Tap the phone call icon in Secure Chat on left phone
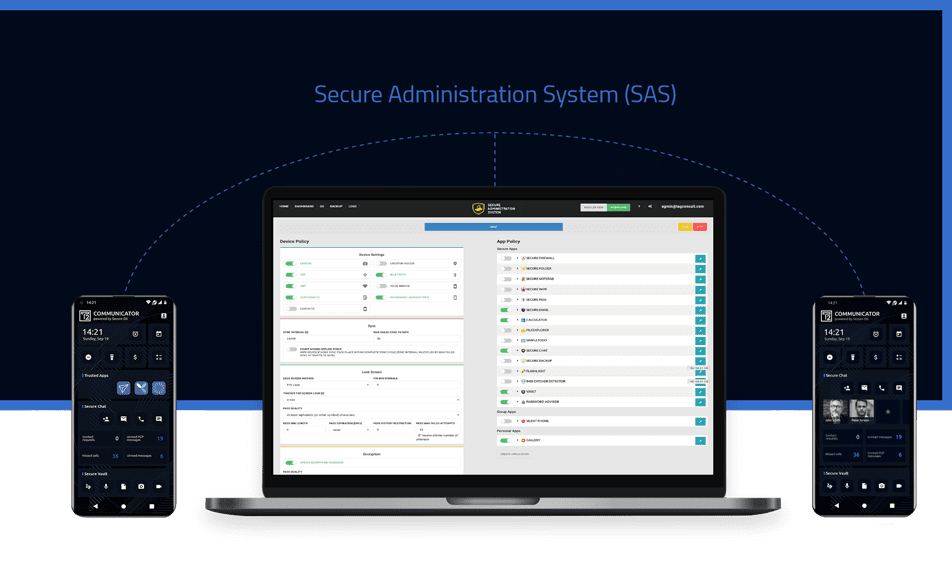The height and width of the screenshot is (567, 952). coord(141,419)
